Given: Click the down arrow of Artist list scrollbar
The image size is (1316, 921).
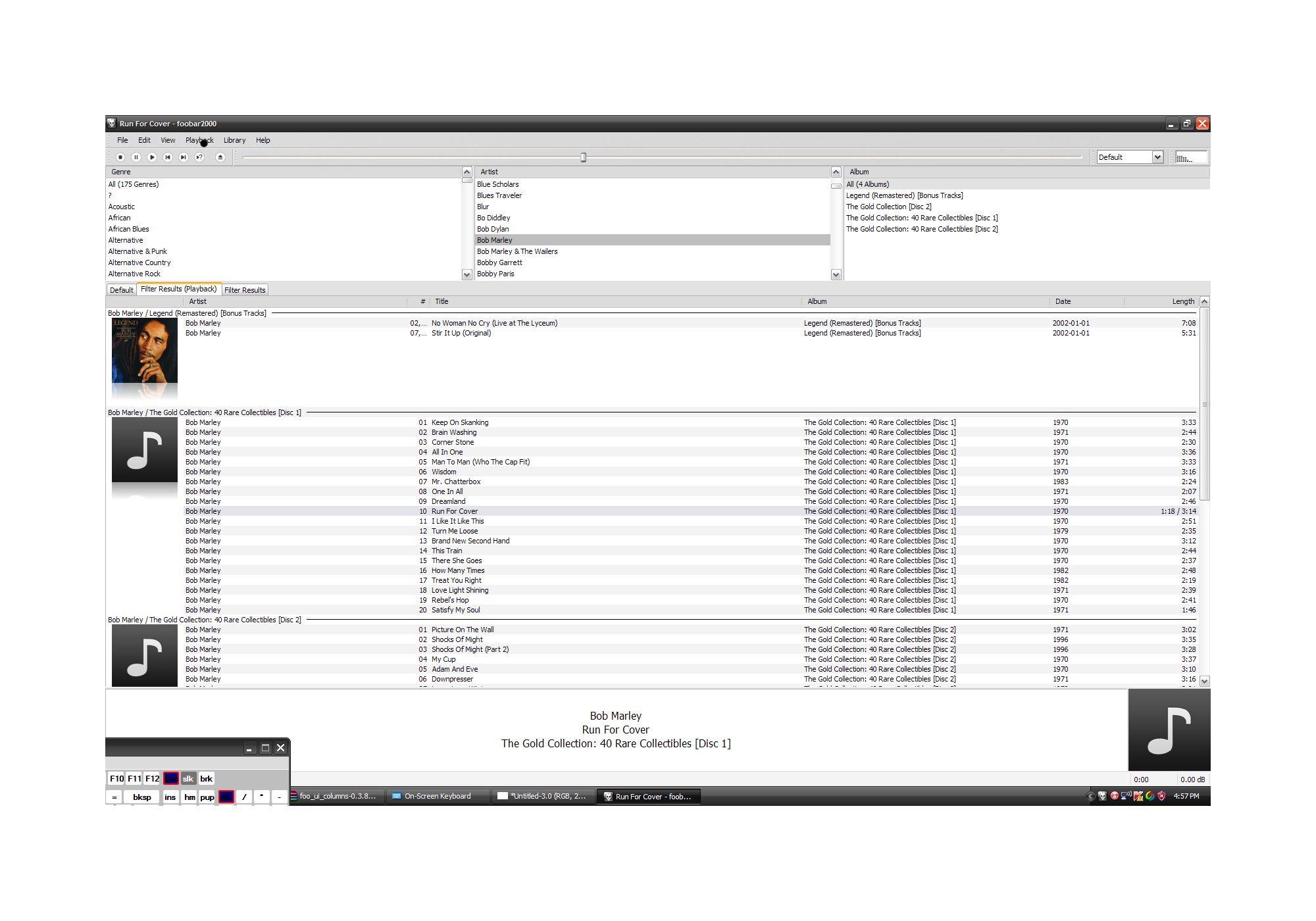Looking at the screenshot, I should pos(836,274).
